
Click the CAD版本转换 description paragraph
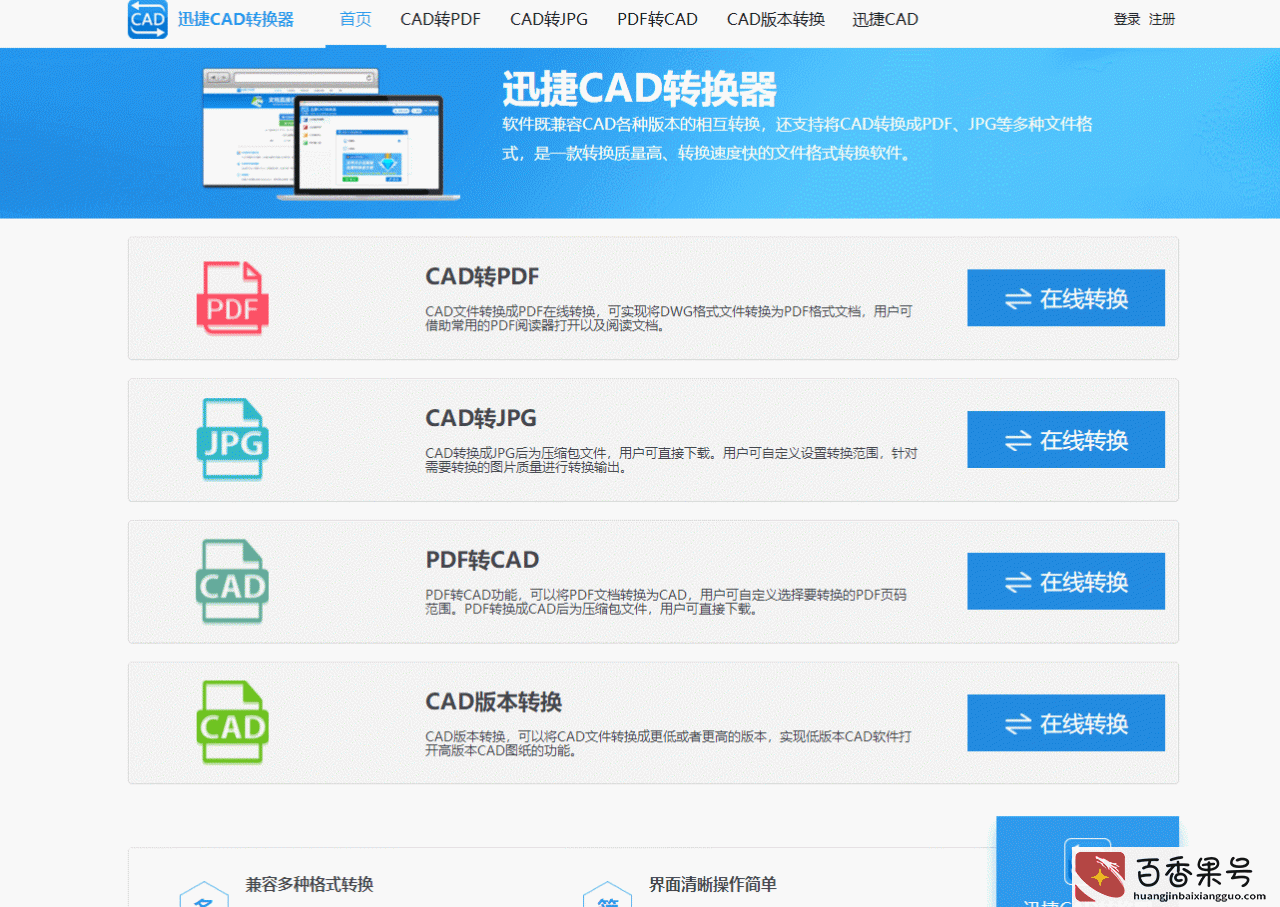tap(668, 743)
